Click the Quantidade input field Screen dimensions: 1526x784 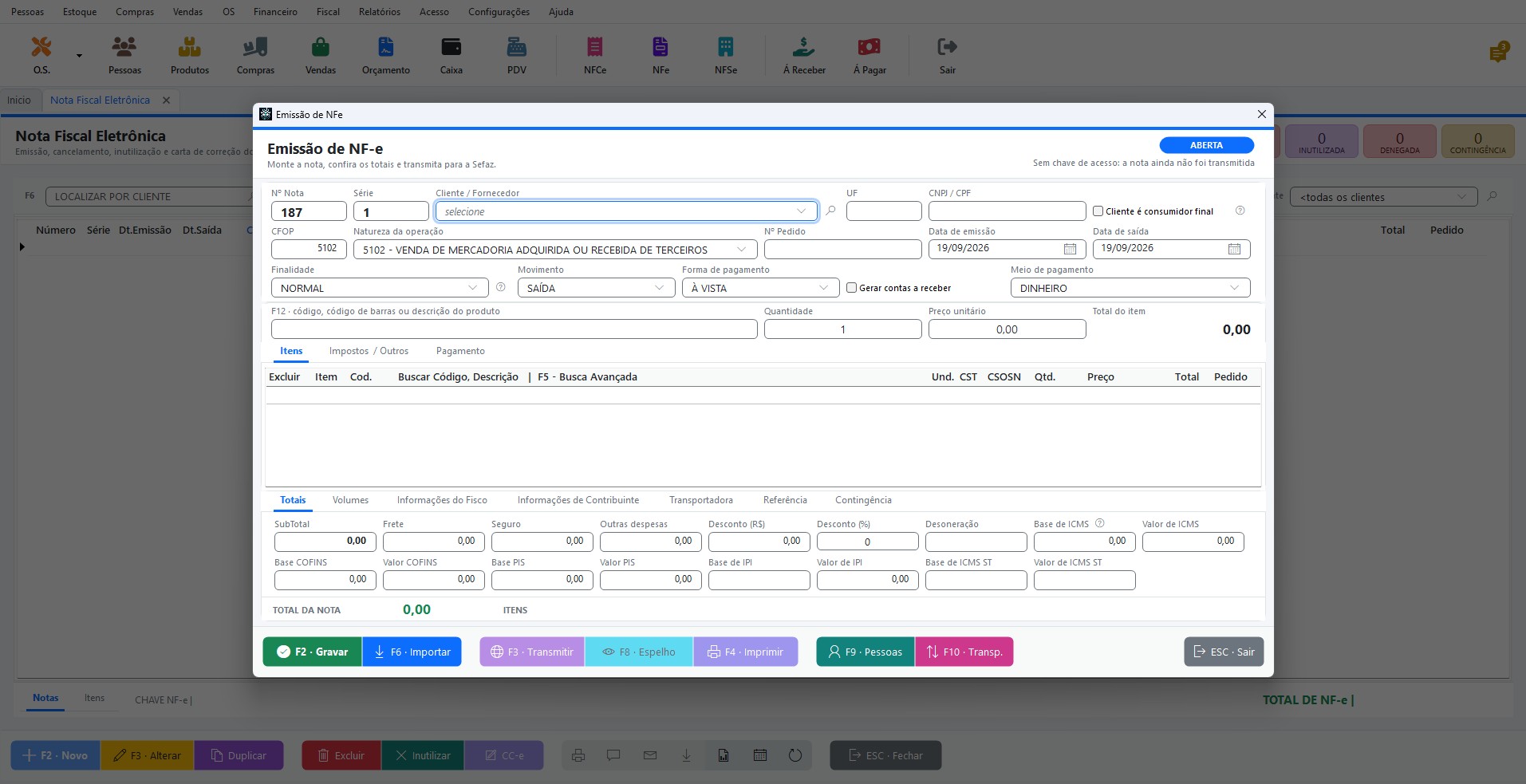843,329
